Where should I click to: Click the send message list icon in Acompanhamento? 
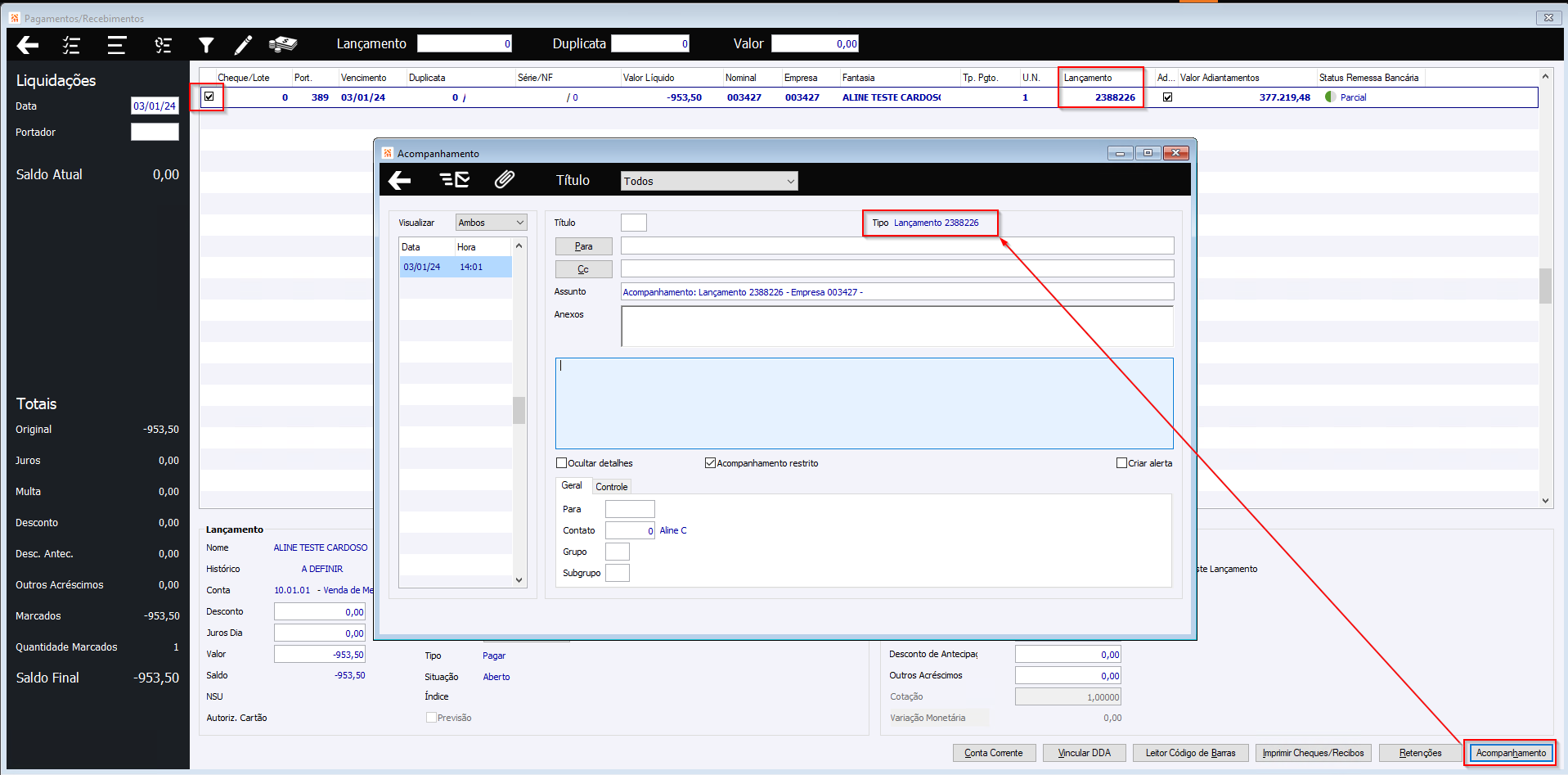pyautogui.click(x=454, y=180)
